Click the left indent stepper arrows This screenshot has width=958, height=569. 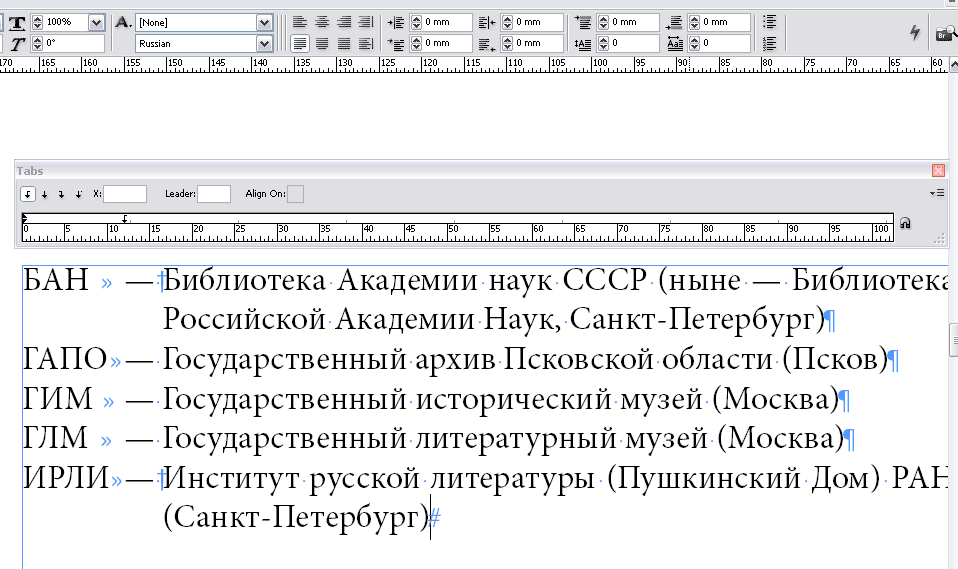click(x=417, y=23)
